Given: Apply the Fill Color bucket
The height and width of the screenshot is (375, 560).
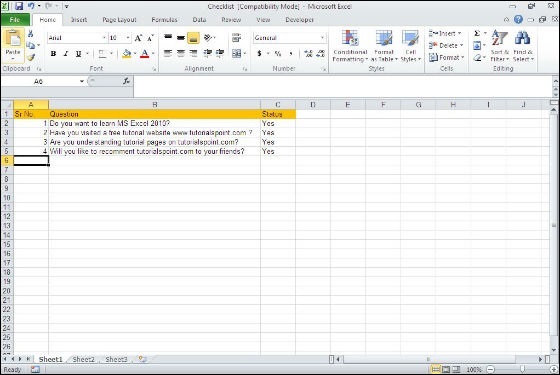Looking at the screenshot, I should pyautogui.click(x=127, y=54).
